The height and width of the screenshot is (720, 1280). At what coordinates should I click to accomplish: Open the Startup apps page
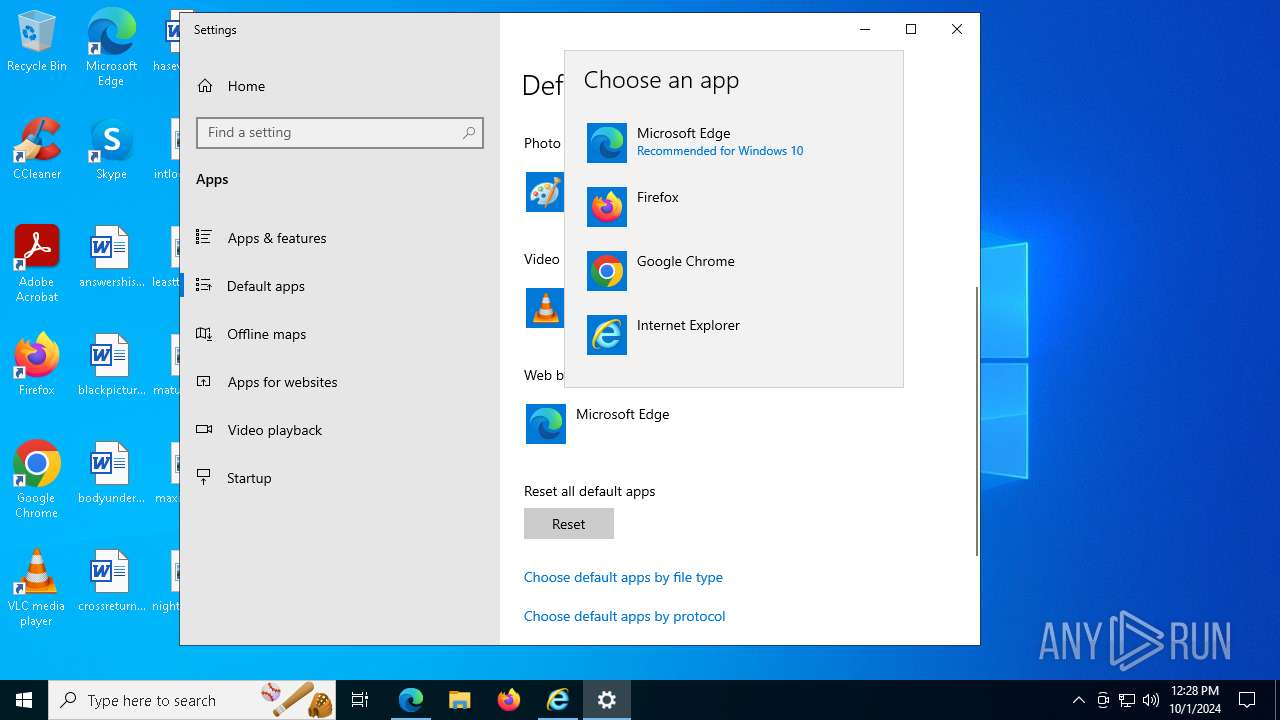pyautogui.click(x=249, y=478)
